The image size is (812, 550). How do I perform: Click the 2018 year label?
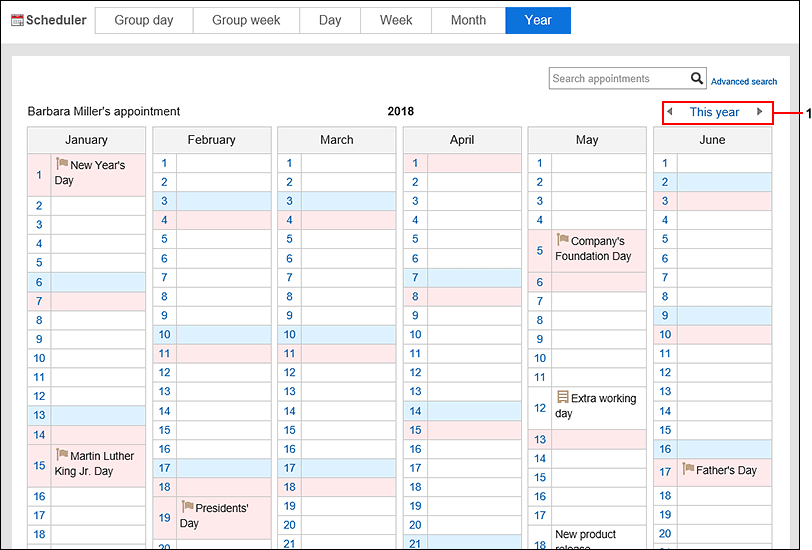pos(401,111)
